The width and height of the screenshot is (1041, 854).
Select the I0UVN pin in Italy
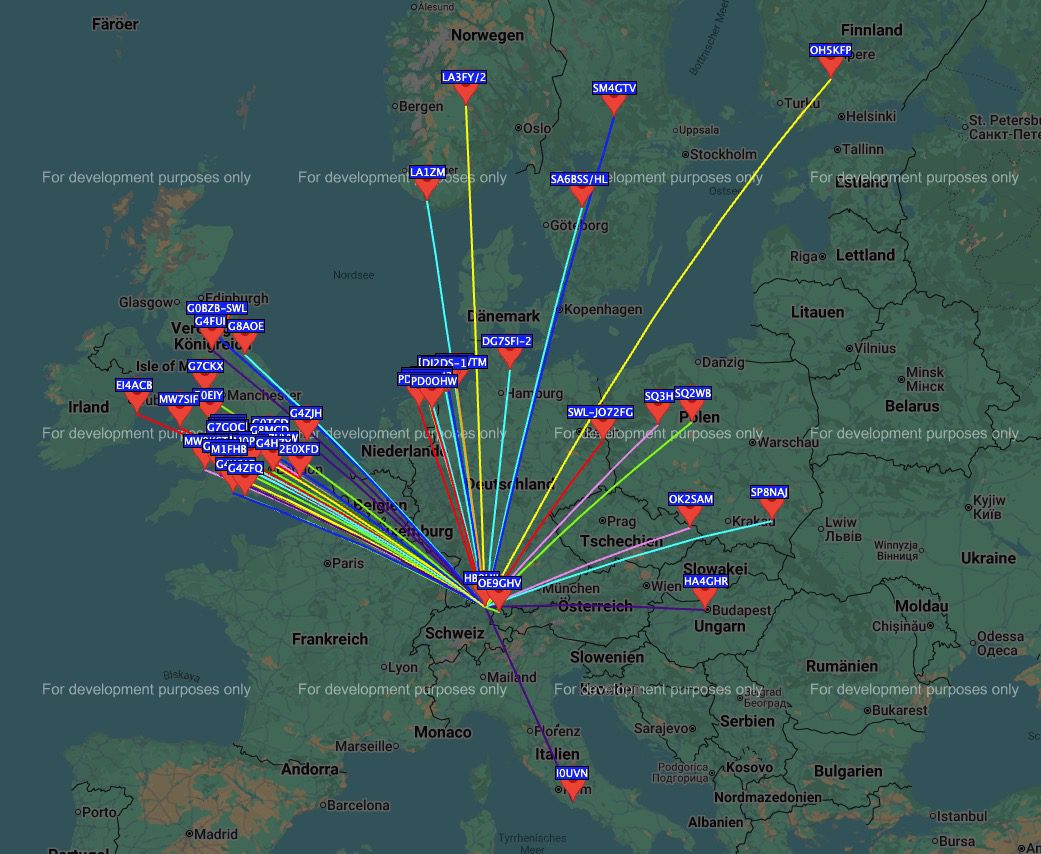(572, 790)
